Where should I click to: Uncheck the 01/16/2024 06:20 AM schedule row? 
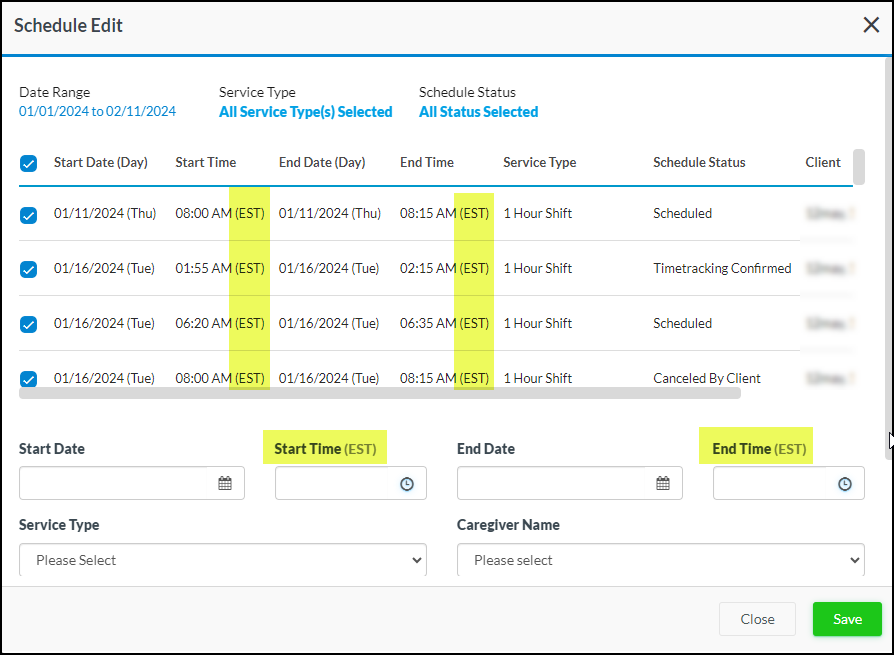point(29,324)
